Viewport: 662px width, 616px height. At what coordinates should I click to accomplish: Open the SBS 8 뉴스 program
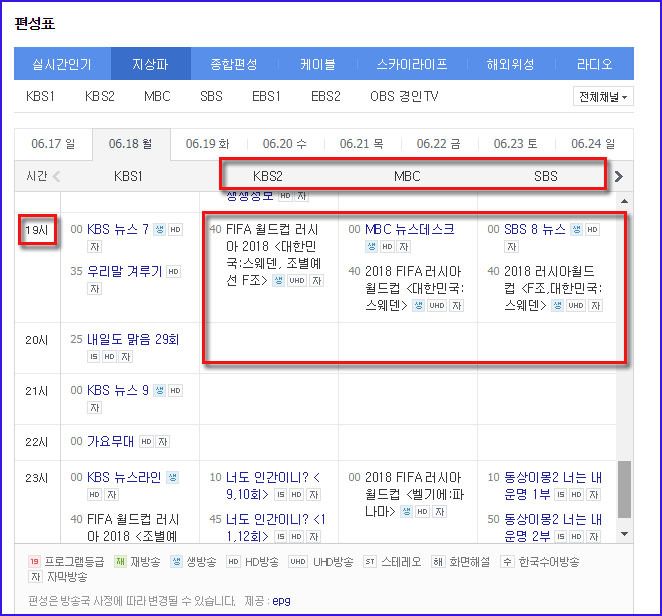click(535, 229)
